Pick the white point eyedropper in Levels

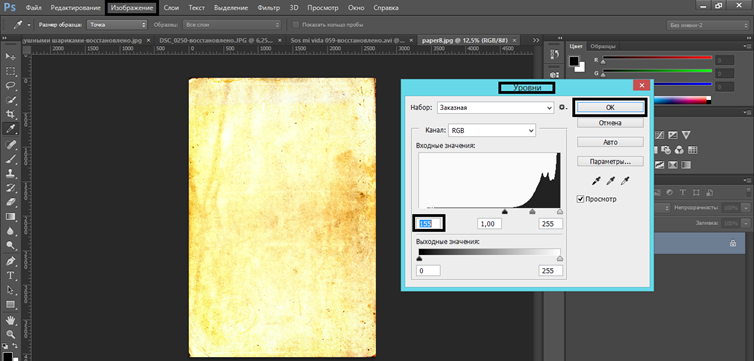tap(625, 181)
